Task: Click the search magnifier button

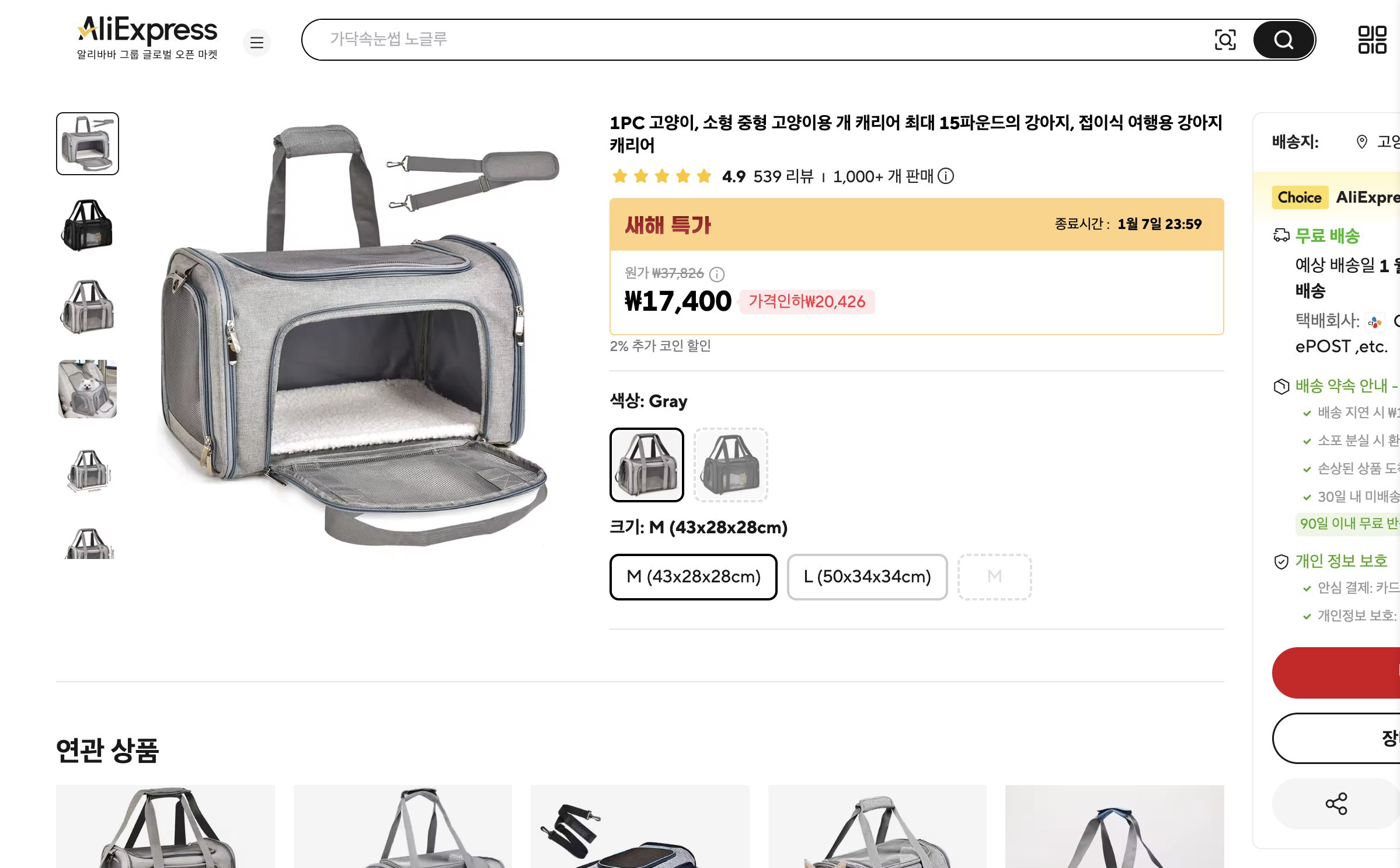Action: coord(1283,39)
